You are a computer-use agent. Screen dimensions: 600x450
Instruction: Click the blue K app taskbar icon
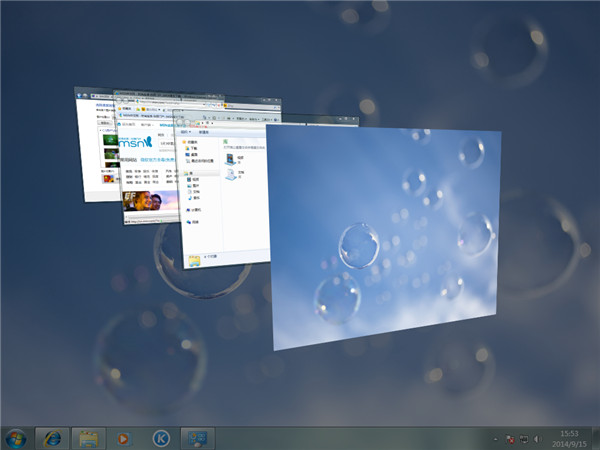pos(160,438)
